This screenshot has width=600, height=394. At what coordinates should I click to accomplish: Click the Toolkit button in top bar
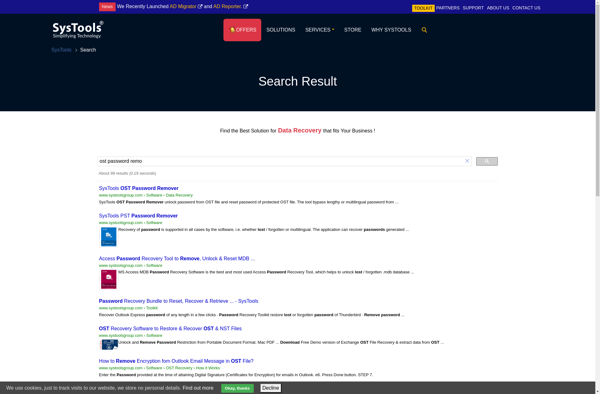click(423, 8)
